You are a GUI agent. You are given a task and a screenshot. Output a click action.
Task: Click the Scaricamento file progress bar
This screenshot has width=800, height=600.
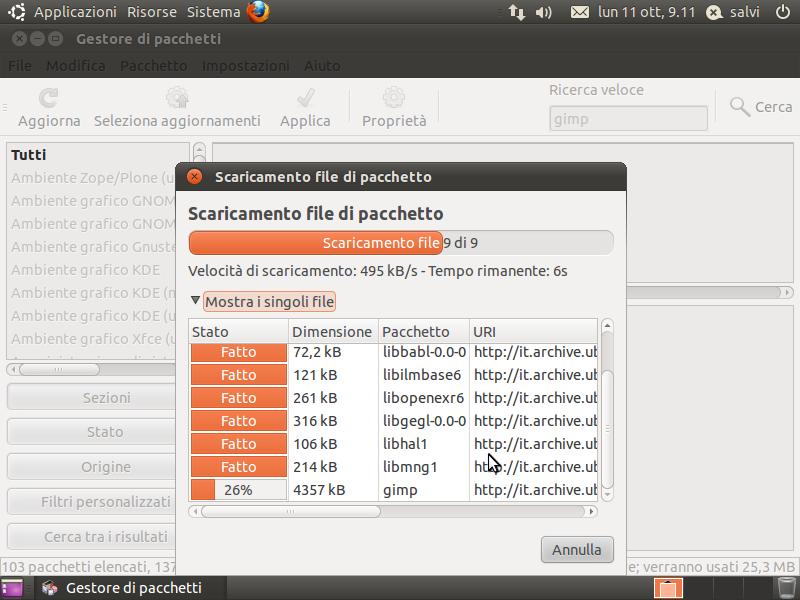click(x=401, y=243)
